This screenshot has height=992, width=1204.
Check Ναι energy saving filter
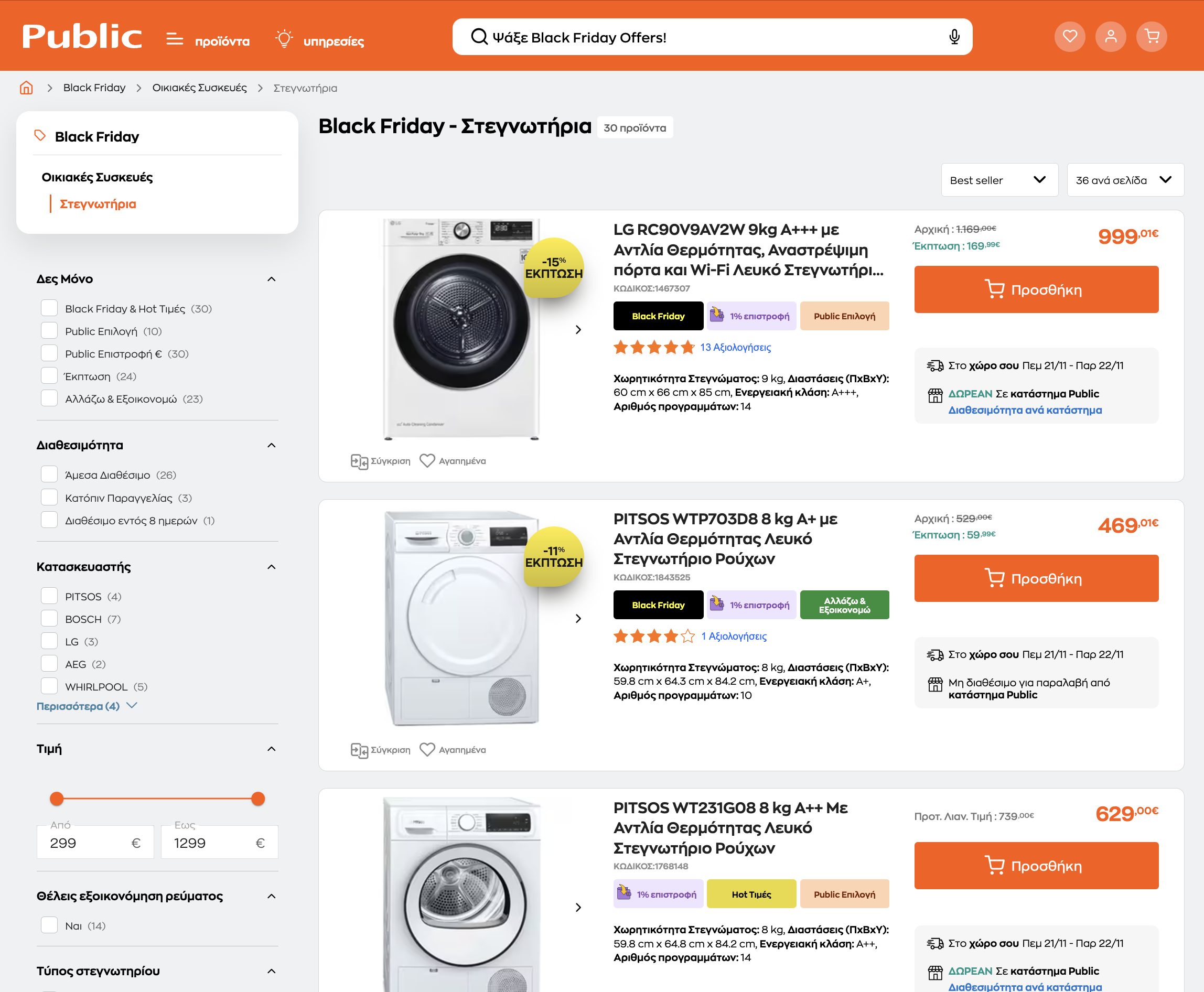coord(49,925)
